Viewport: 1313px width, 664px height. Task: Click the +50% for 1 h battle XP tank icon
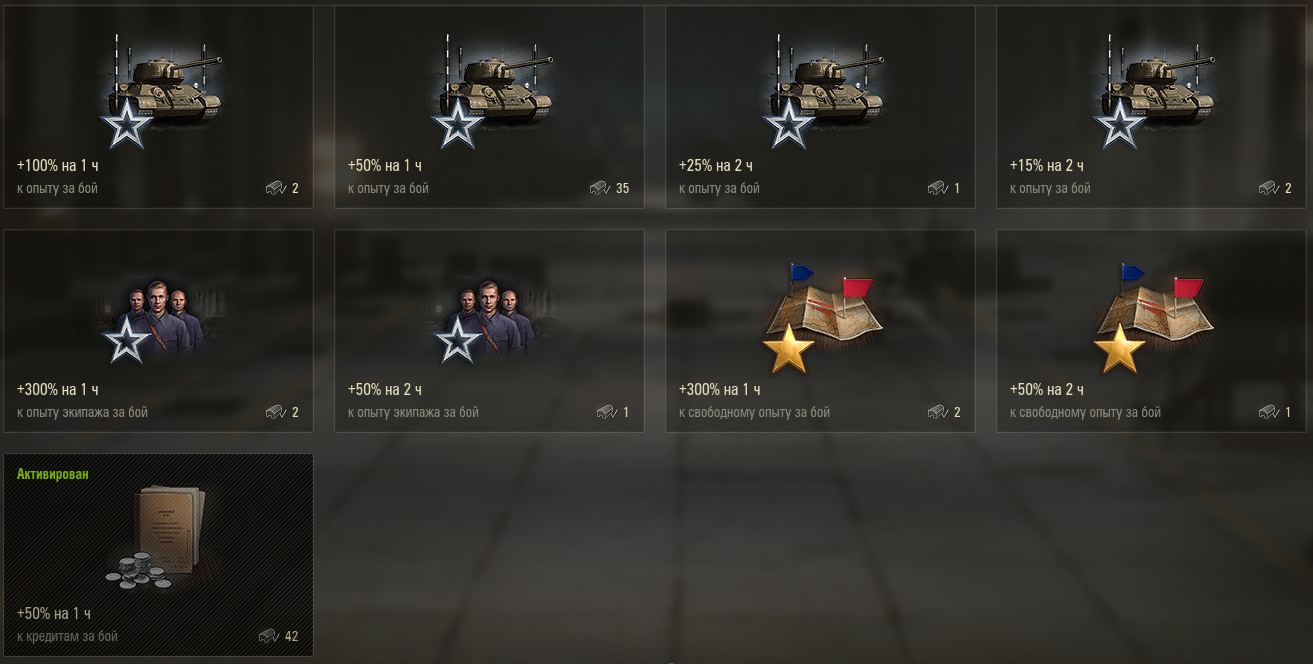pyautogui.click(x=494, y=90)
